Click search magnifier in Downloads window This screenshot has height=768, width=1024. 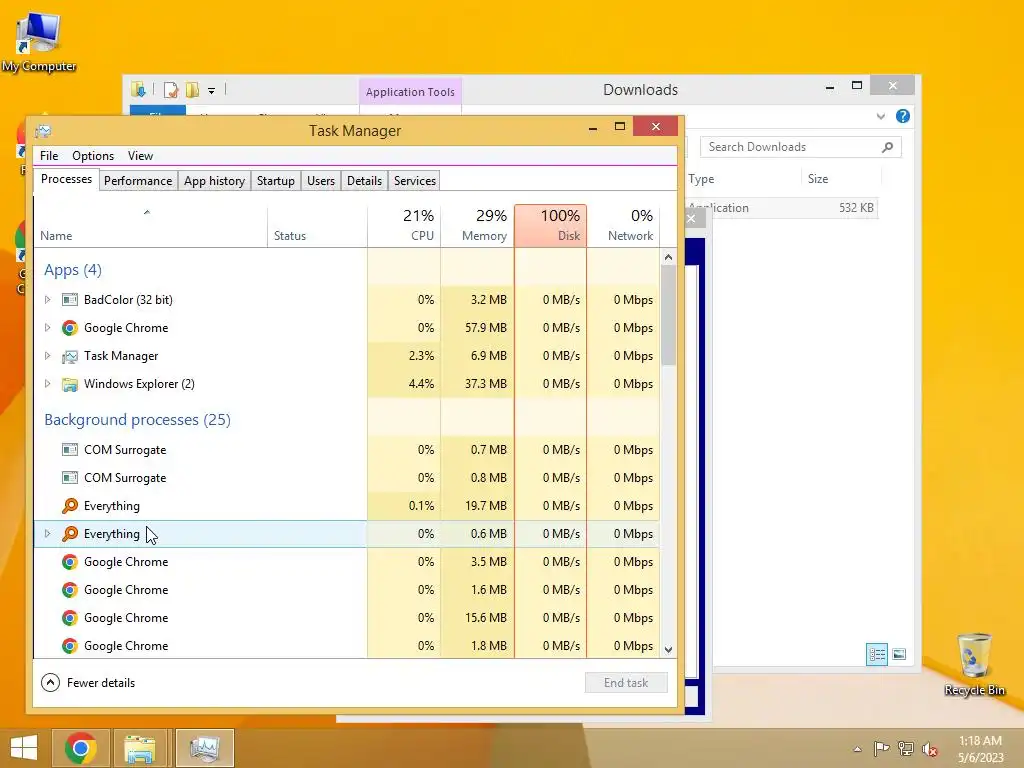[887, 147]
